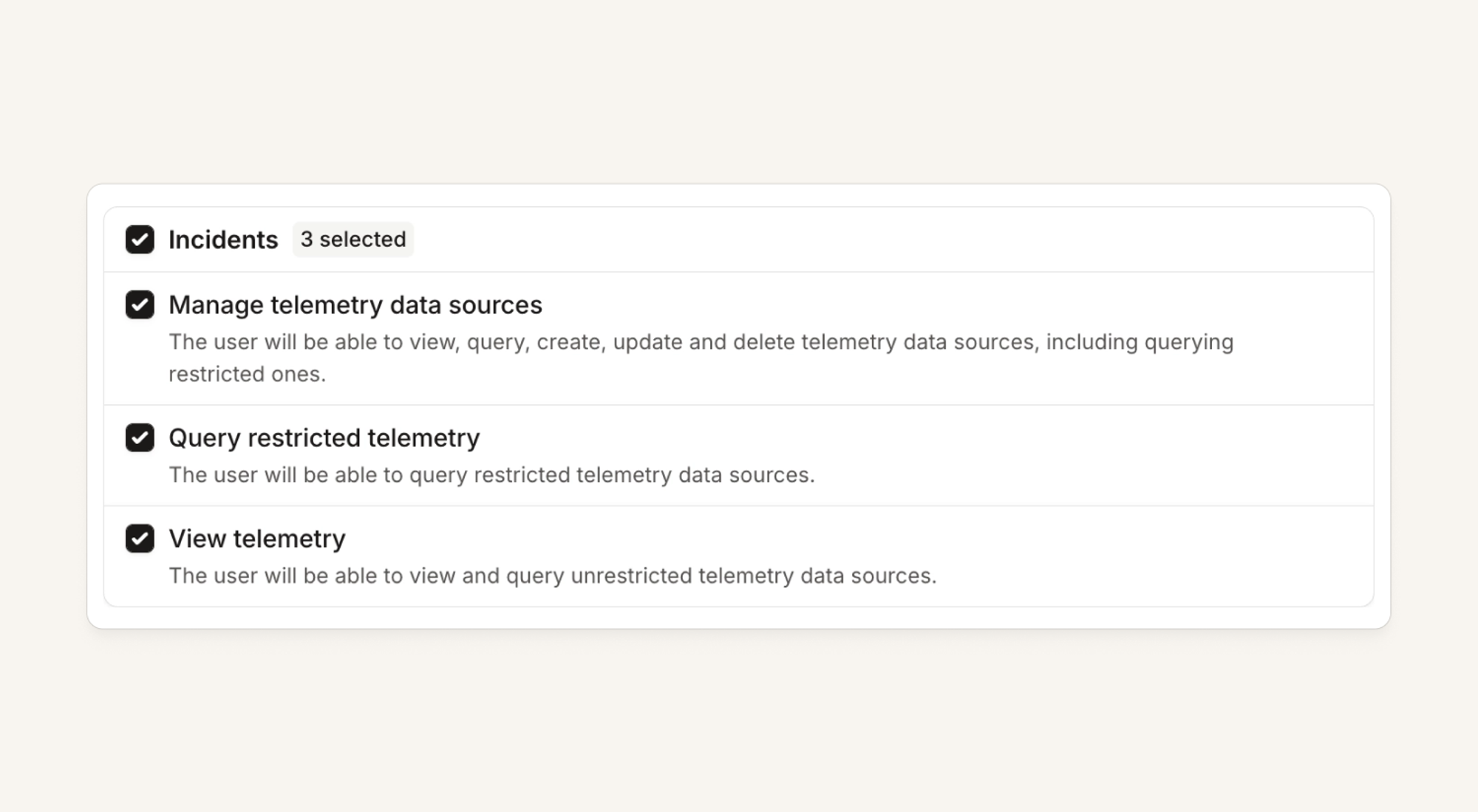The image size is (1478, 812).
Task: Disable the View telemetry checkbox
Action: pyautogui.click(x=140, y=539)
